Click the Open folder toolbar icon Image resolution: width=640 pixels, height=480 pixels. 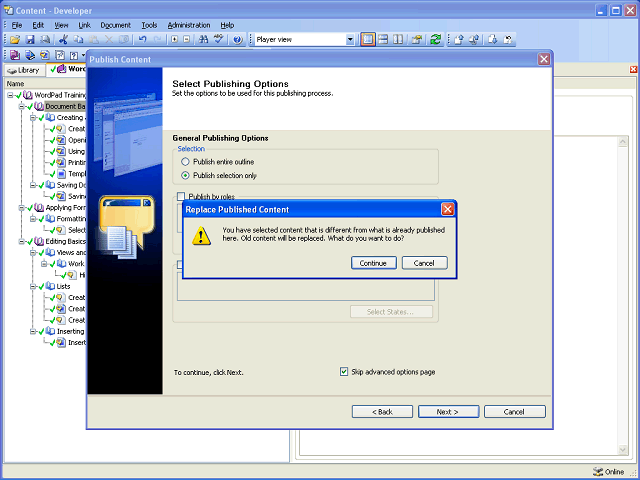point(15,40)
